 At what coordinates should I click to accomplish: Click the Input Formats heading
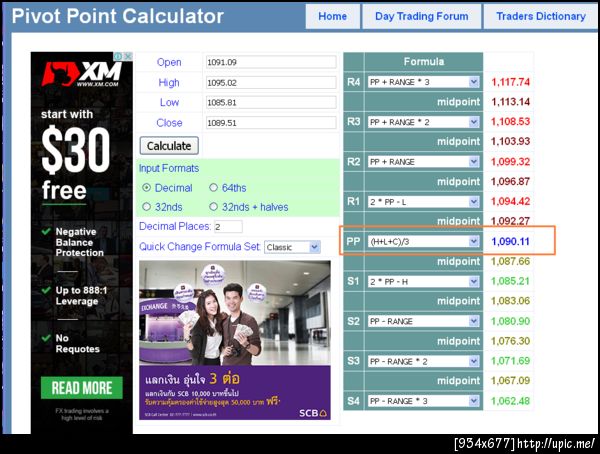[169, 168]
